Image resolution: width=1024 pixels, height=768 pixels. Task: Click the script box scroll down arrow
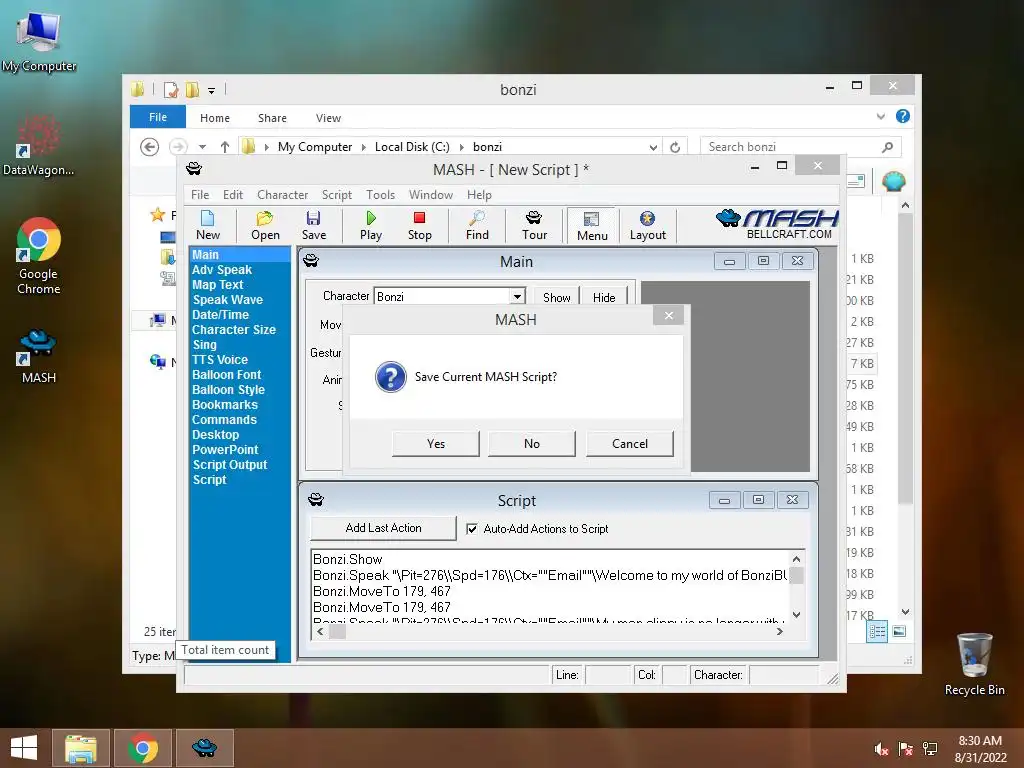(x=796, y=615)
